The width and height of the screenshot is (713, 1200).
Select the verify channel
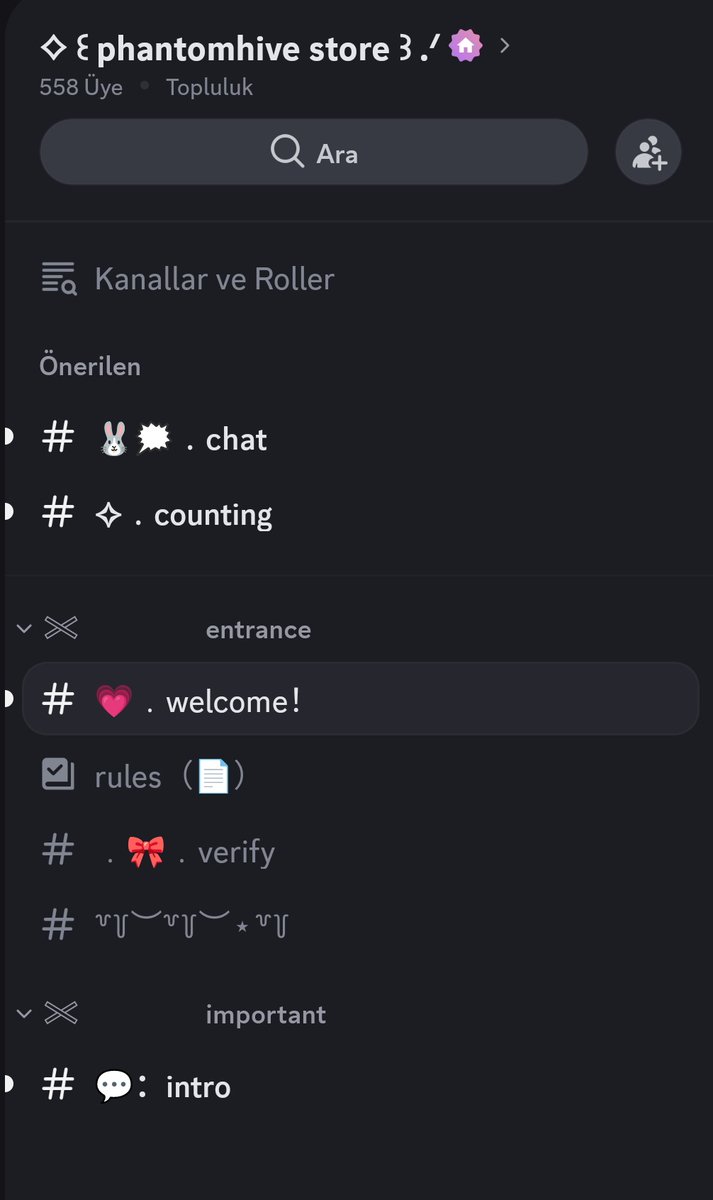[360, 851]
